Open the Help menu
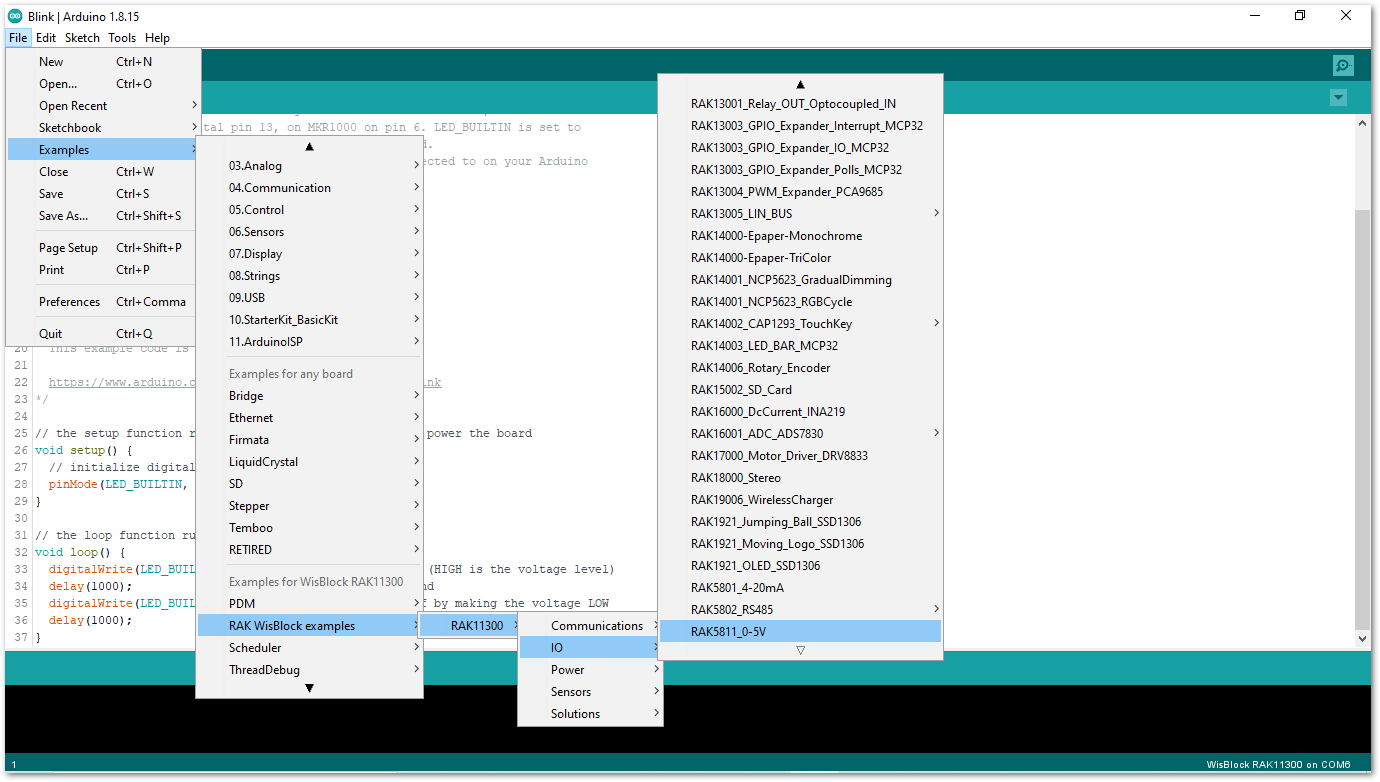The height and width of the screenshot is (782, 1380). (157, 38)
